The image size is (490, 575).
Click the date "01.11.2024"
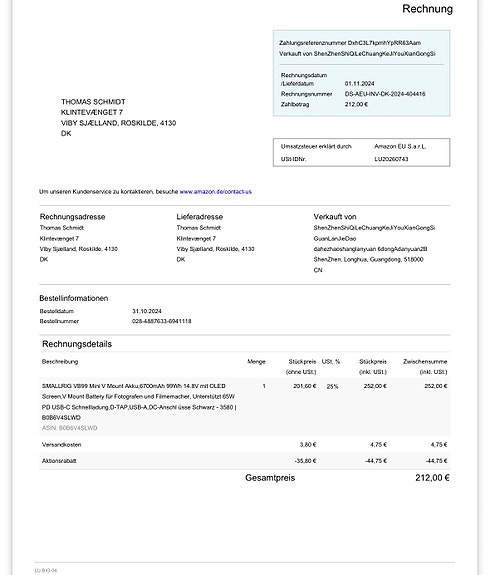point(359,84)
